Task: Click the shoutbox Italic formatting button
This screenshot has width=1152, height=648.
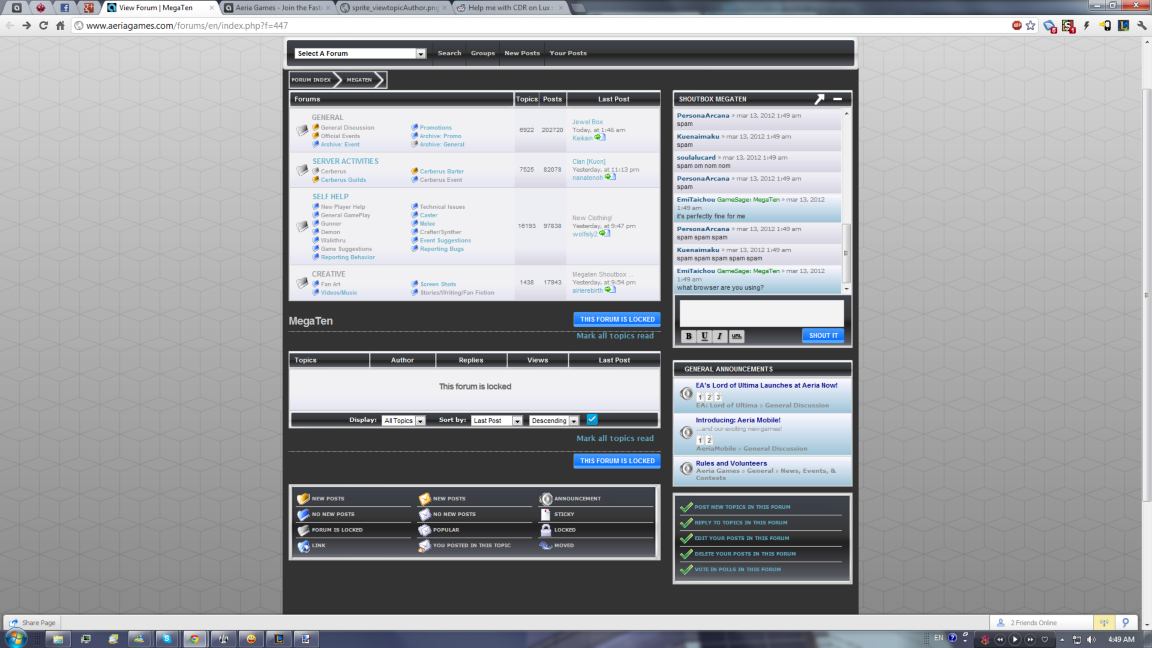Action: (x=719, y=336)
